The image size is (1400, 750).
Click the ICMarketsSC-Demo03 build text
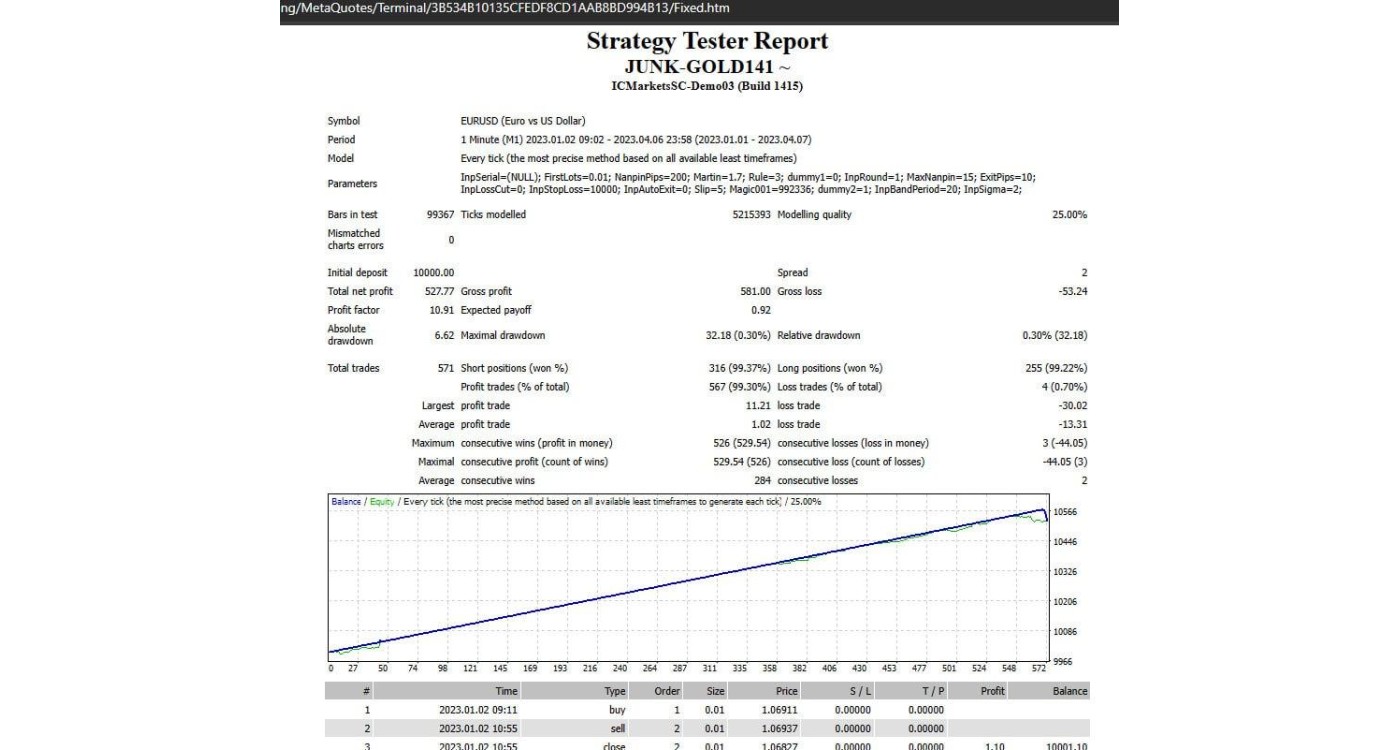(x=707, y=86)
